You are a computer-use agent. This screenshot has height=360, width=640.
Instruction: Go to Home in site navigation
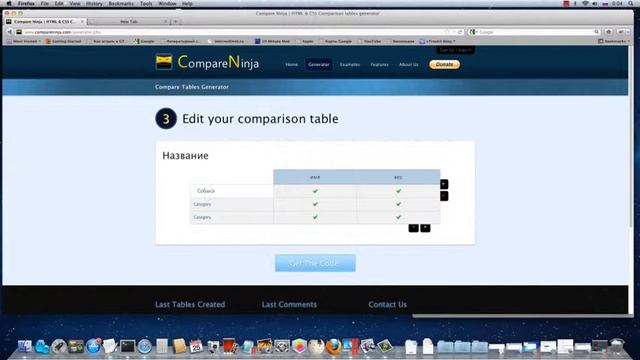point(291,64)
